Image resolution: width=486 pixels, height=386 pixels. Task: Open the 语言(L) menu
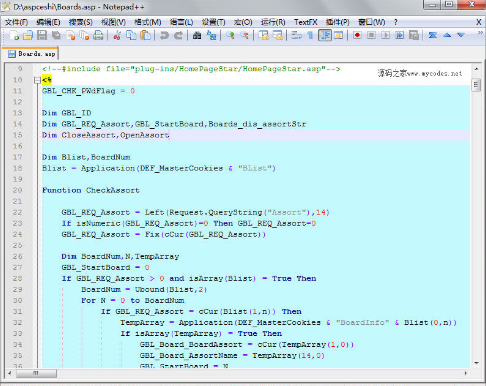point(181,22)
